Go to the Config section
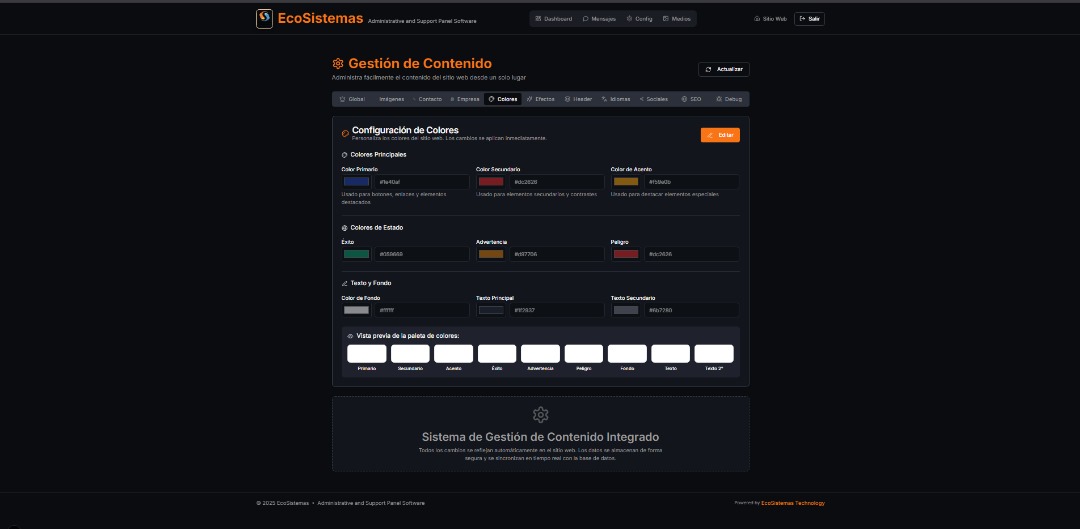The image size is (1080, 529). (x=639, y=19)
